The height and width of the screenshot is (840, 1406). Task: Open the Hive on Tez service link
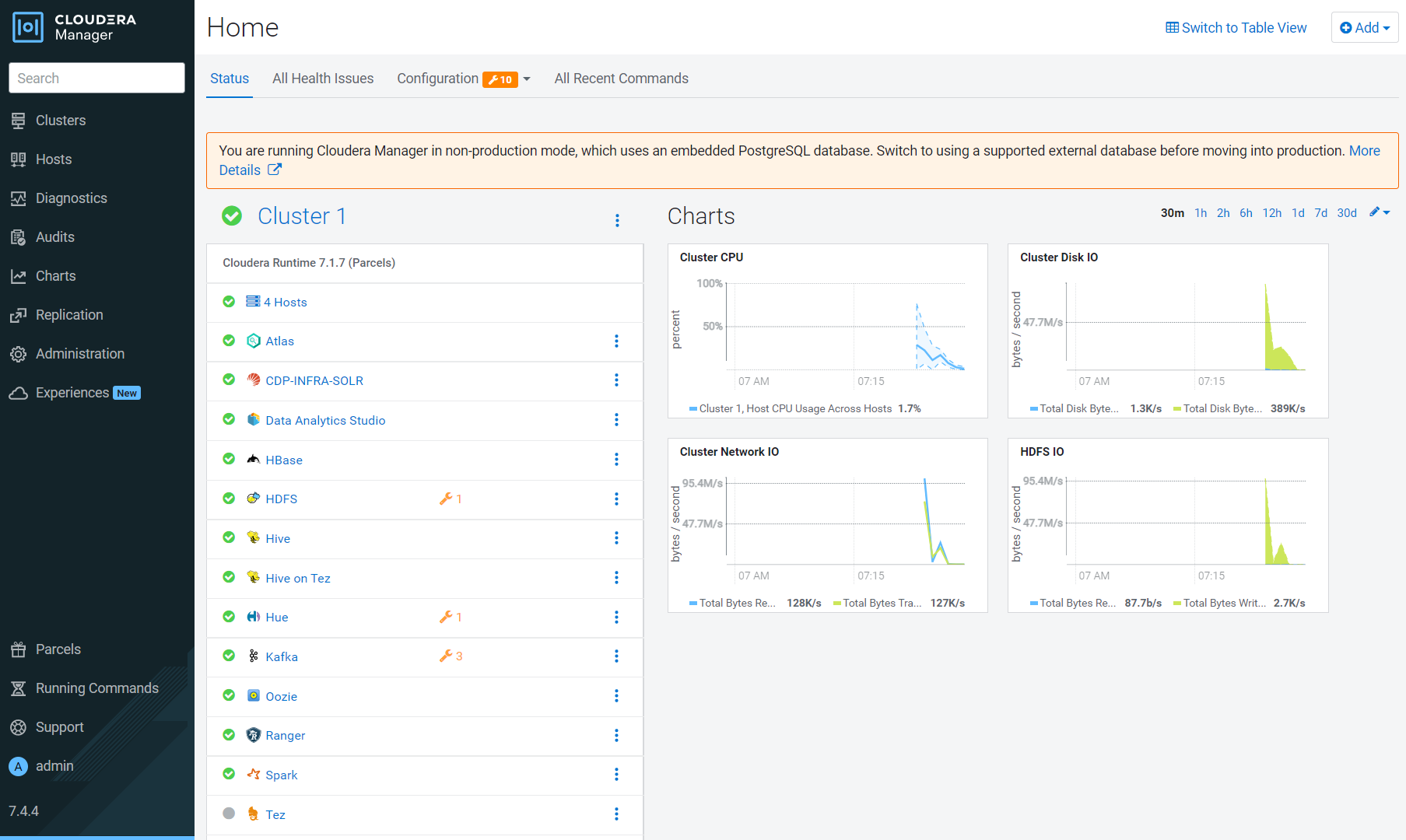tap(298, 578)
